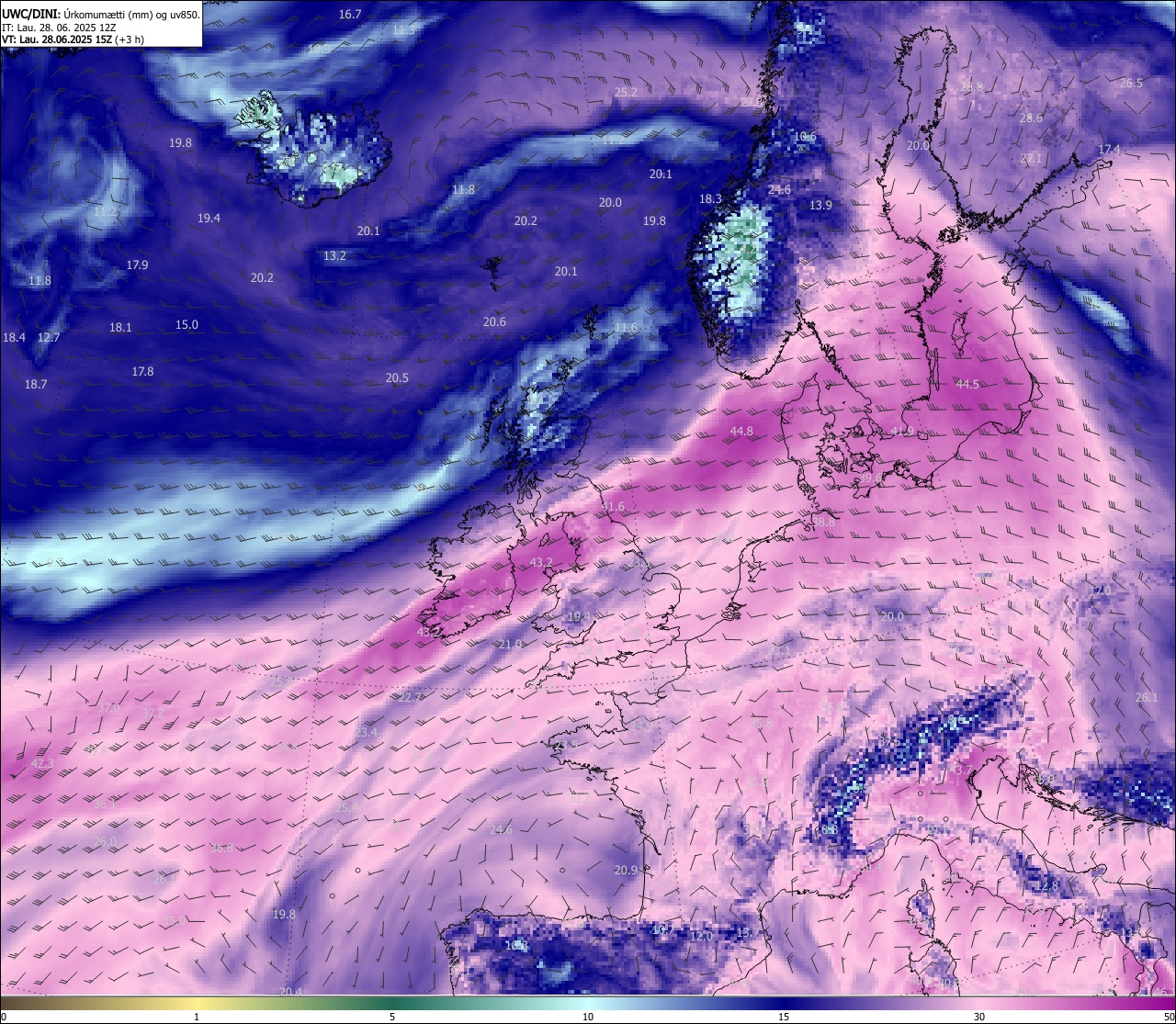
Task: Click the 25.2 value label
Action: tap(626, 92)
